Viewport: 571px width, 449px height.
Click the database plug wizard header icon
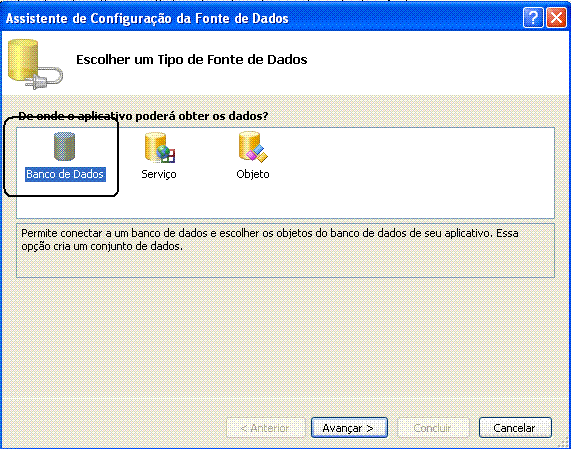tap(35, 64)
